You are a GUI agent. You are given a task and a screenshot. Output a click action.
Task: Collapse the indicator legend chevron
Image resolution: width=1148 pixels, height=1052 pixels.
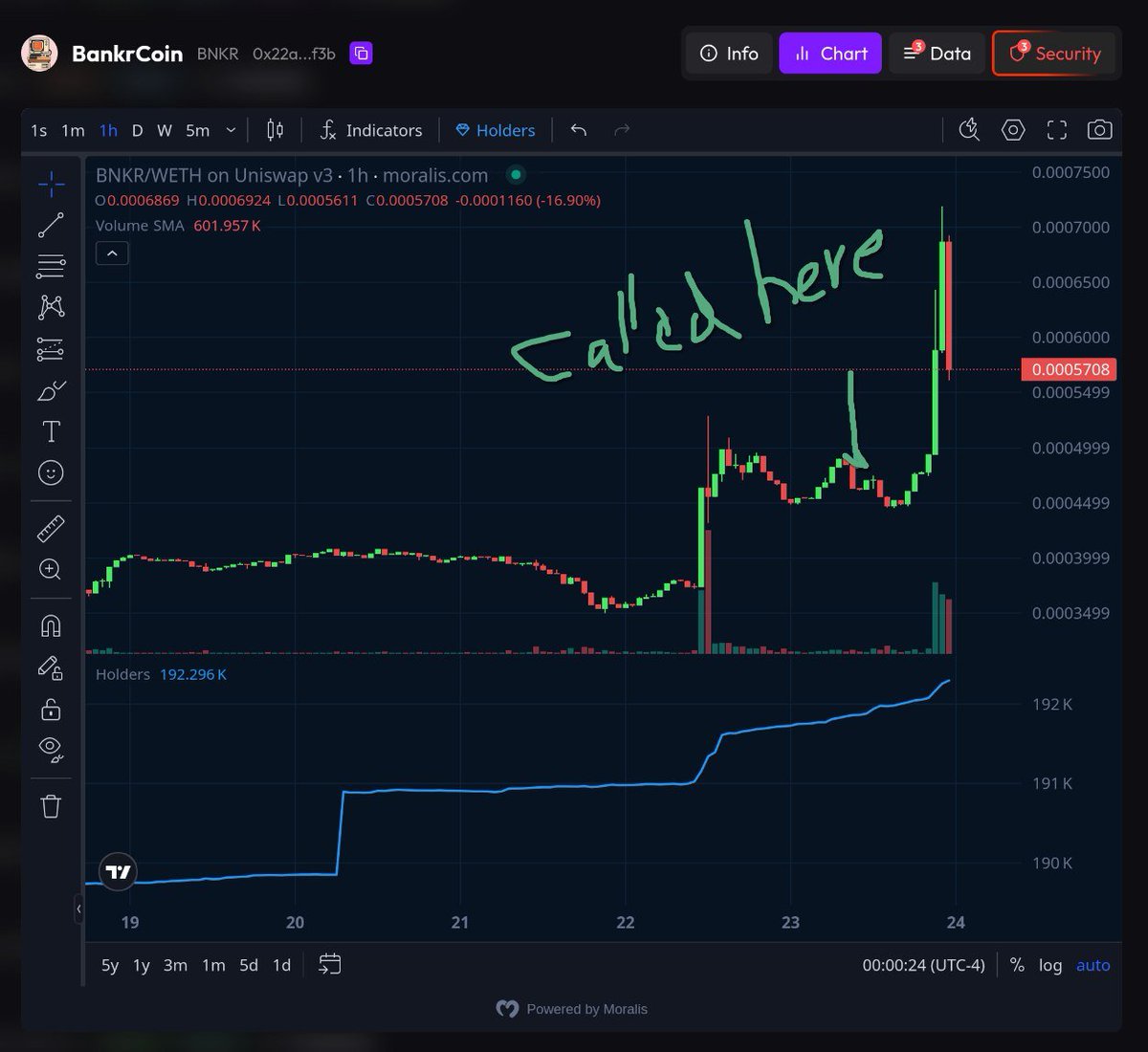pyautogui.click(x=112, y=253)
